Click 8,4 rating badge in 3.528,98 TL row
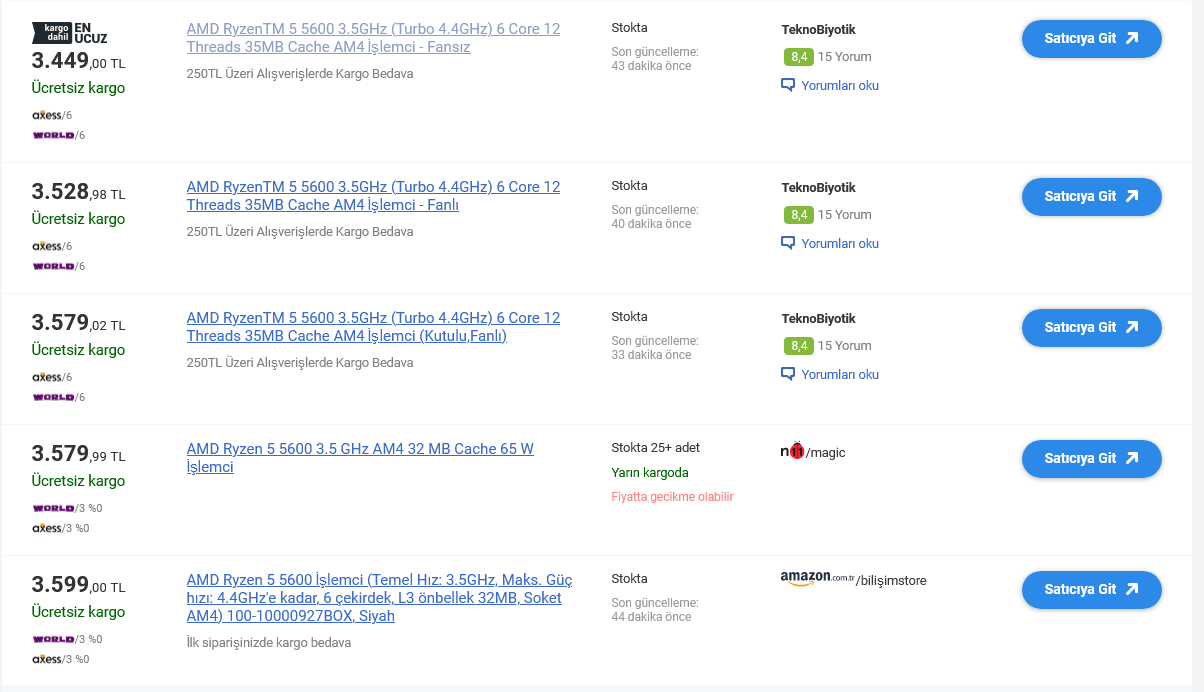The image size is (1204, 692). (x=798, y=215)
